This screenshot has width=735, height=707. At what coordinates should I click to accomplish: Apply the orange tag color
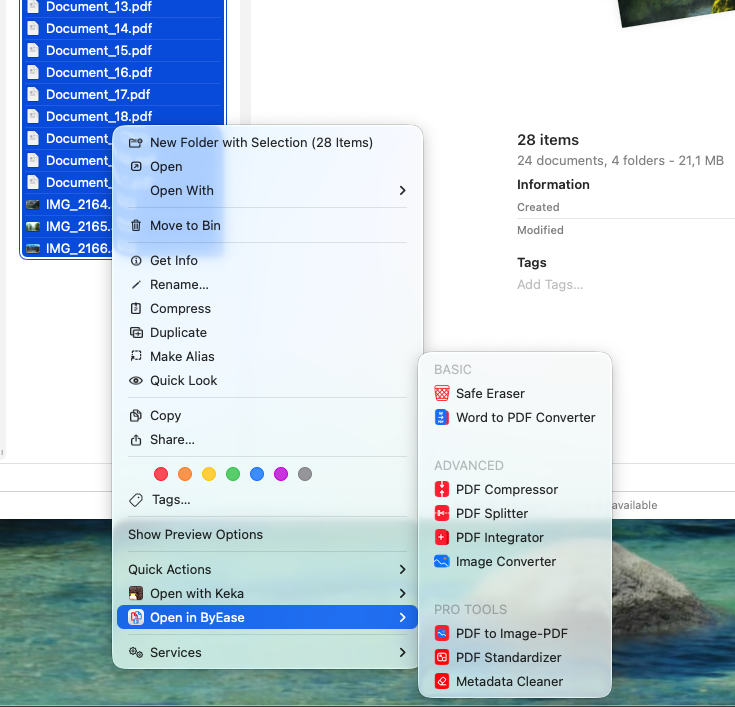185,474
